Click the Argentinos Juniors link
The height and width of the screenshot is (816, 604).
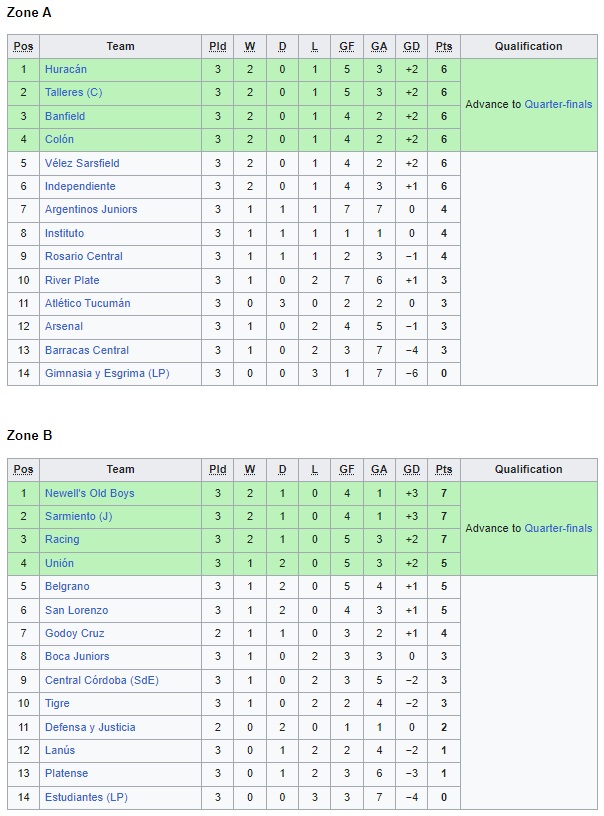[91, 209]
